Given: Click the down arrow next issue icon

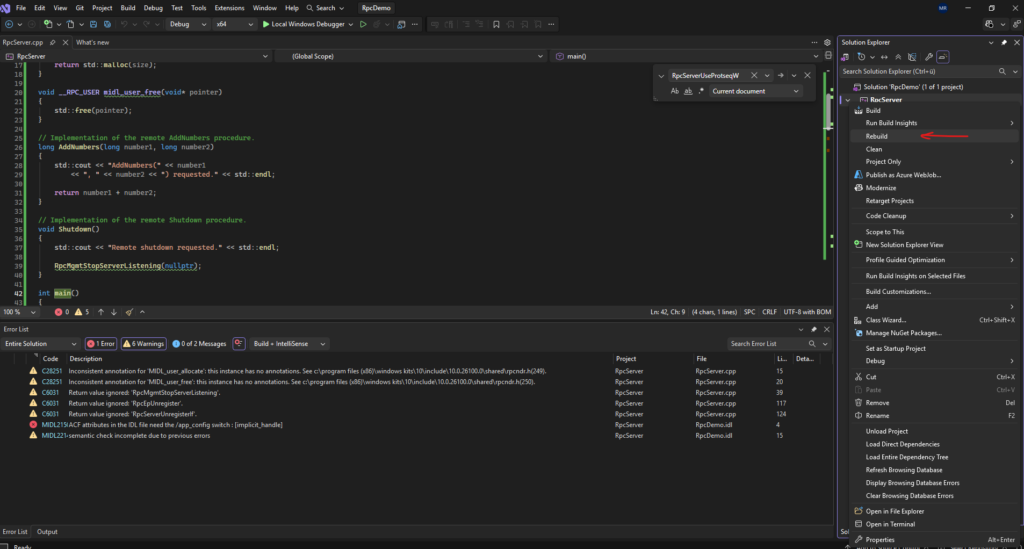Looking at the screenshot, I should point(114,312).
